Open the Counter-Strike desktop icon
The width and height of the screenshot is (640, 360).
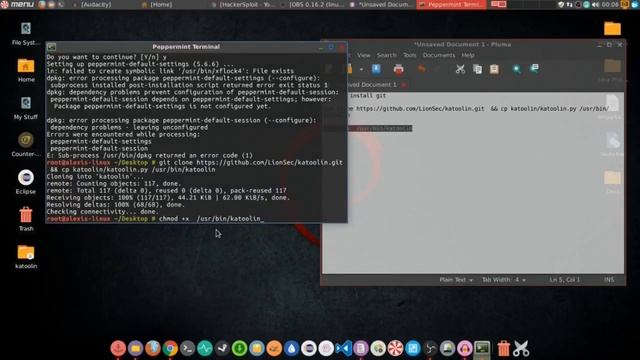[x=26, y=144]
